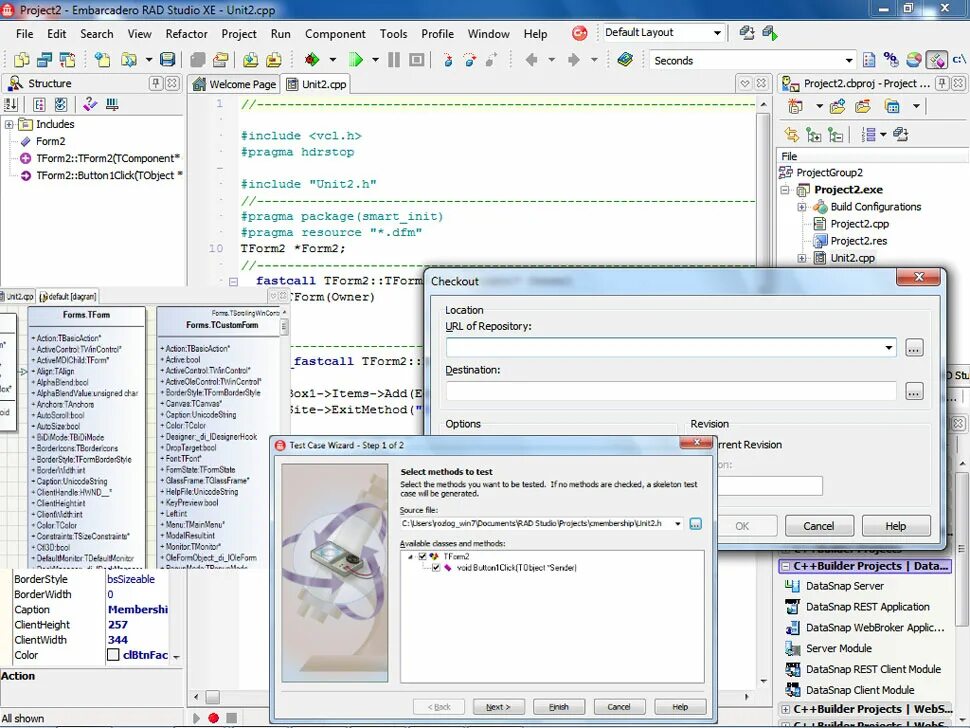Click Cancel in Test Case Wizard

pos(619,707)
